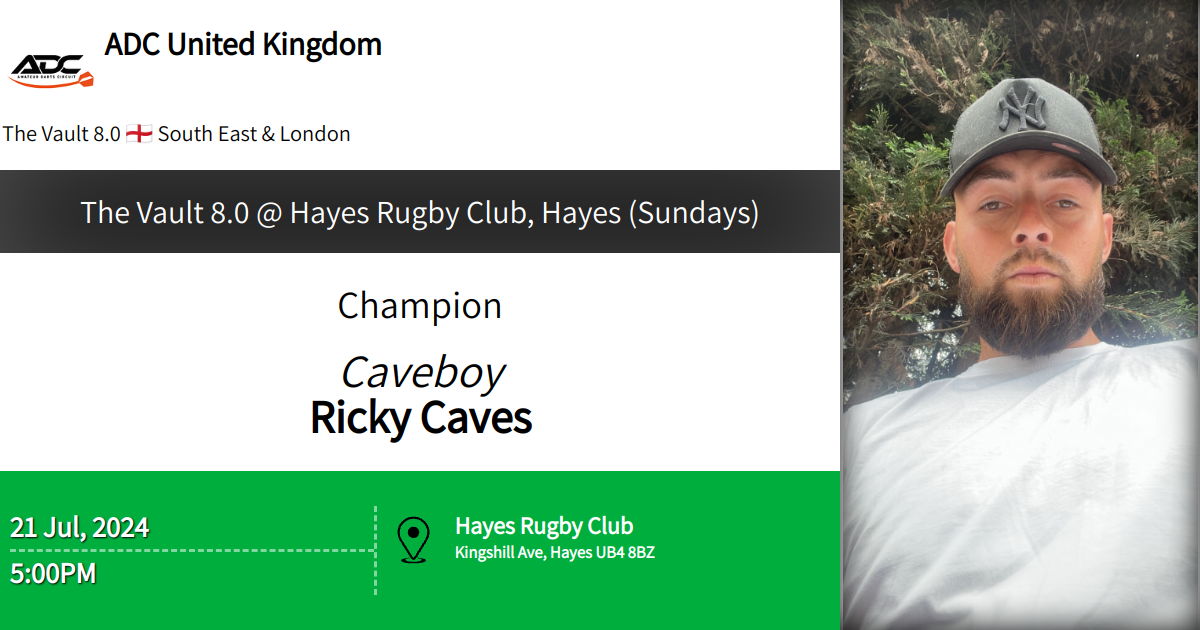Click "The Vault 8.0" beside the flag
Viewport: 1200px width, 630px height.
coord(62,134)
